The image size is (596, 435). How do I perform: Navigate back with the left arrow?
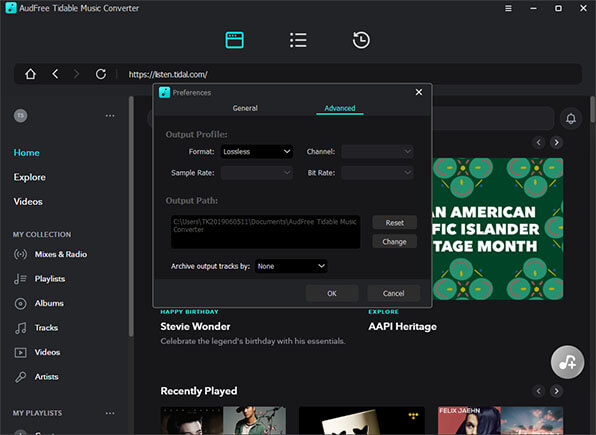click(x=55, y=74)
